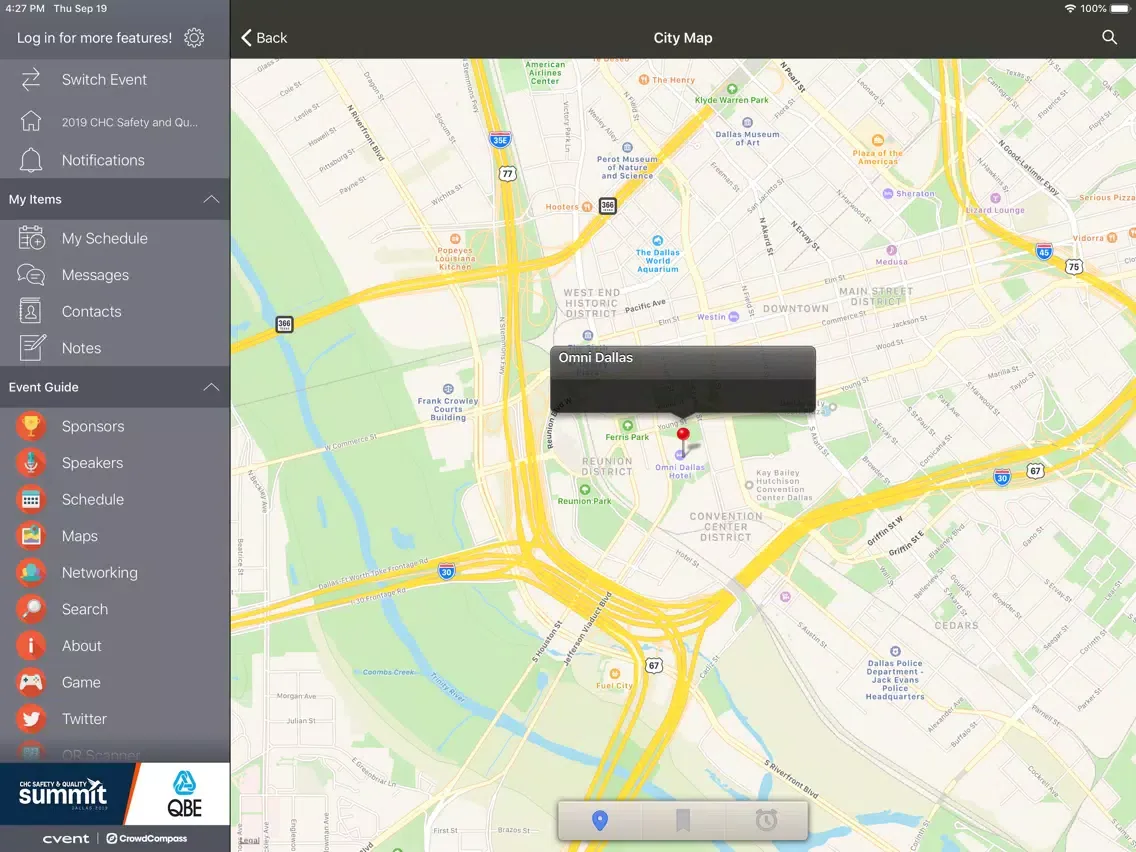Open the alarm clock map toolbar button
The height and width of the screenshot is (852, 1136).
pyautogui.click(x=766, y=820)
